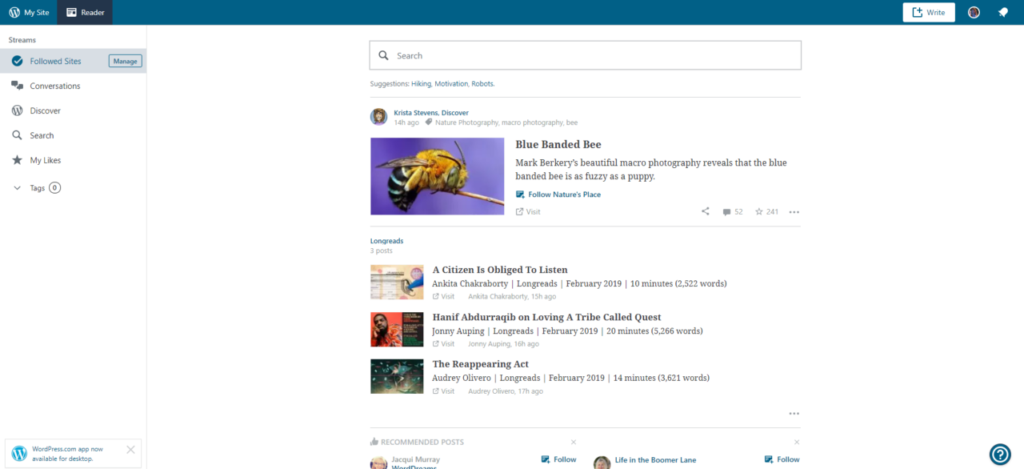Open notifications bell icon

(1003, 12)
